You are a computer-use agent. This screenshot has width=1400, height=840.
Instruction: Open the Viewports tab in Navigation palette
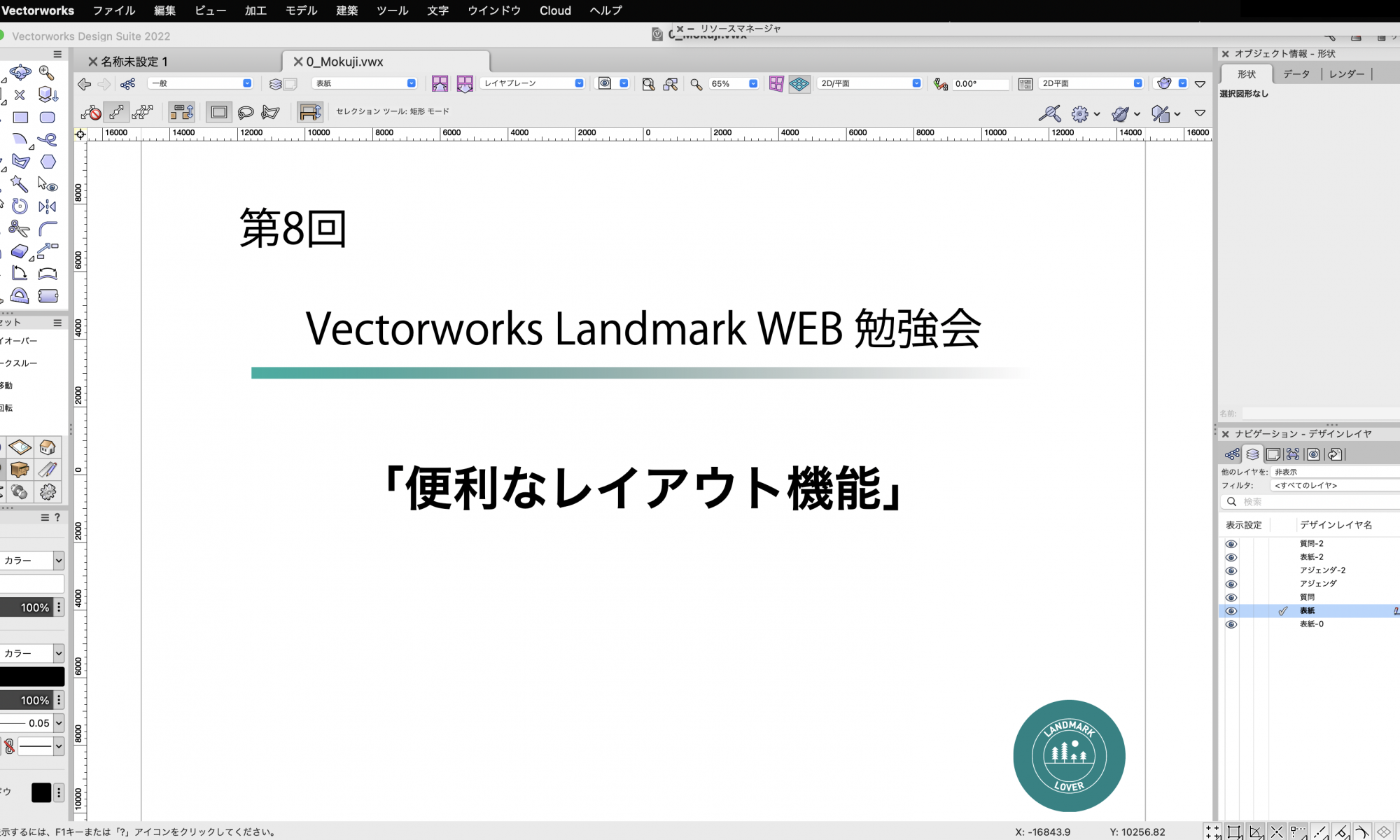[x=1293, y=454]
